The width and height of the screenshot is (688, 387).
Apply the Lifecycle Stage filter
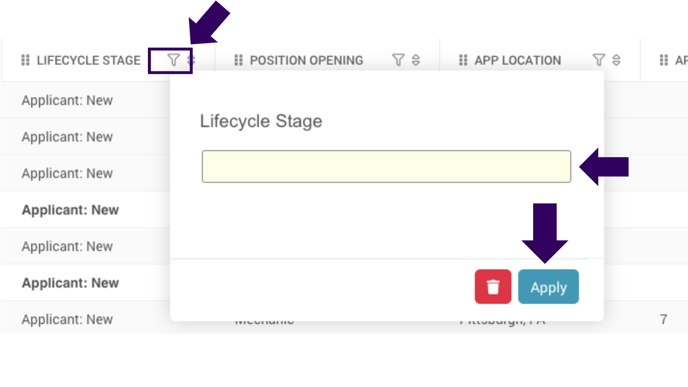tap(548, 287)
